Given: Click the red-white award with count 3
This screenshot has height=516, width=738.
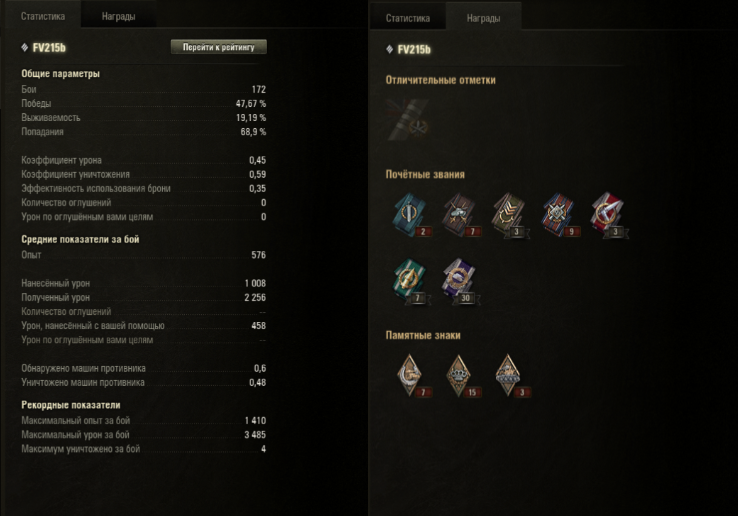Looking at the screenshot, I should tap(609, 215).
